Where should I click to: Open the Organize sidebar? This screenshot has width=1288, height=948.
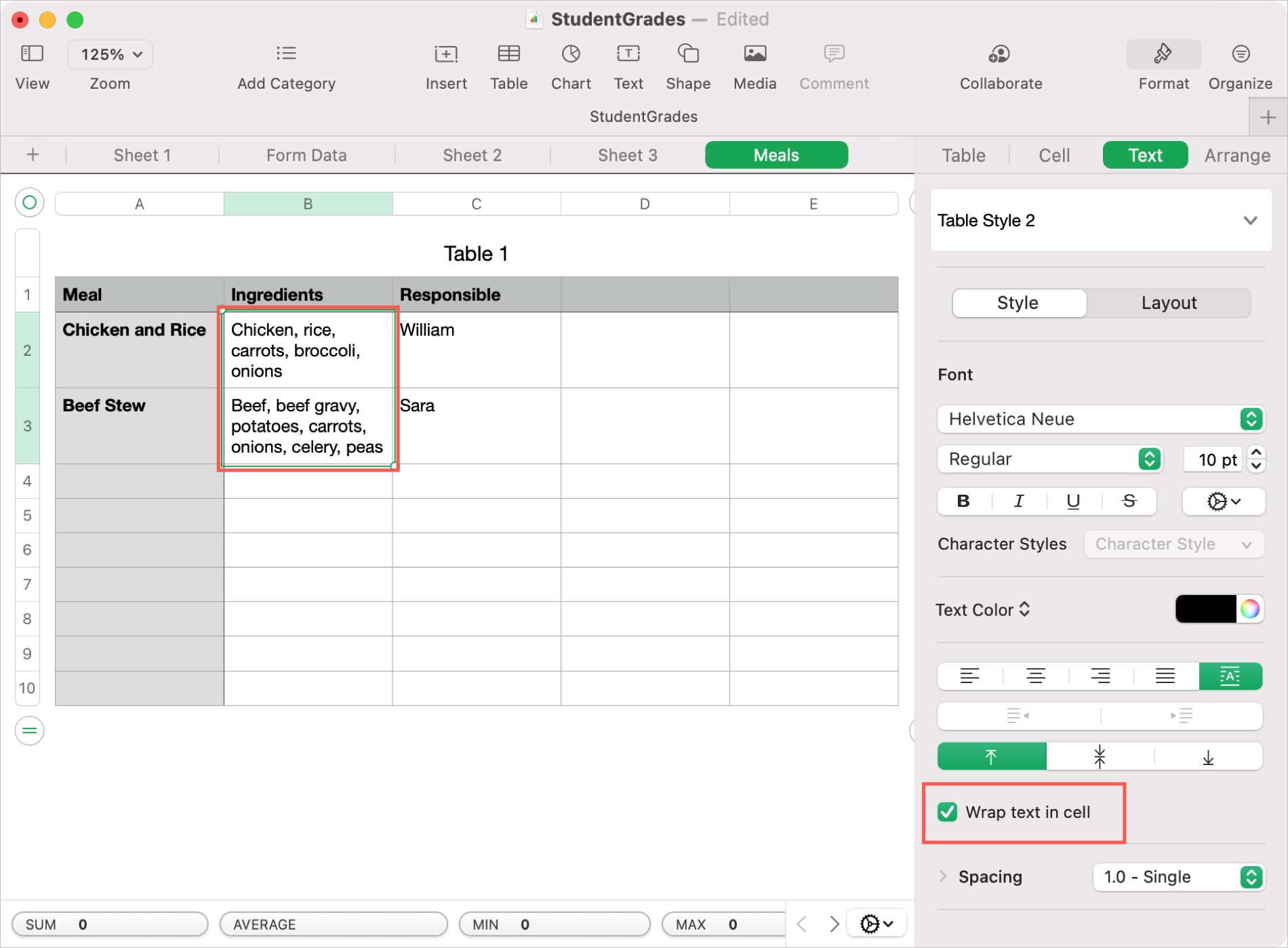tap(1241, 54)
